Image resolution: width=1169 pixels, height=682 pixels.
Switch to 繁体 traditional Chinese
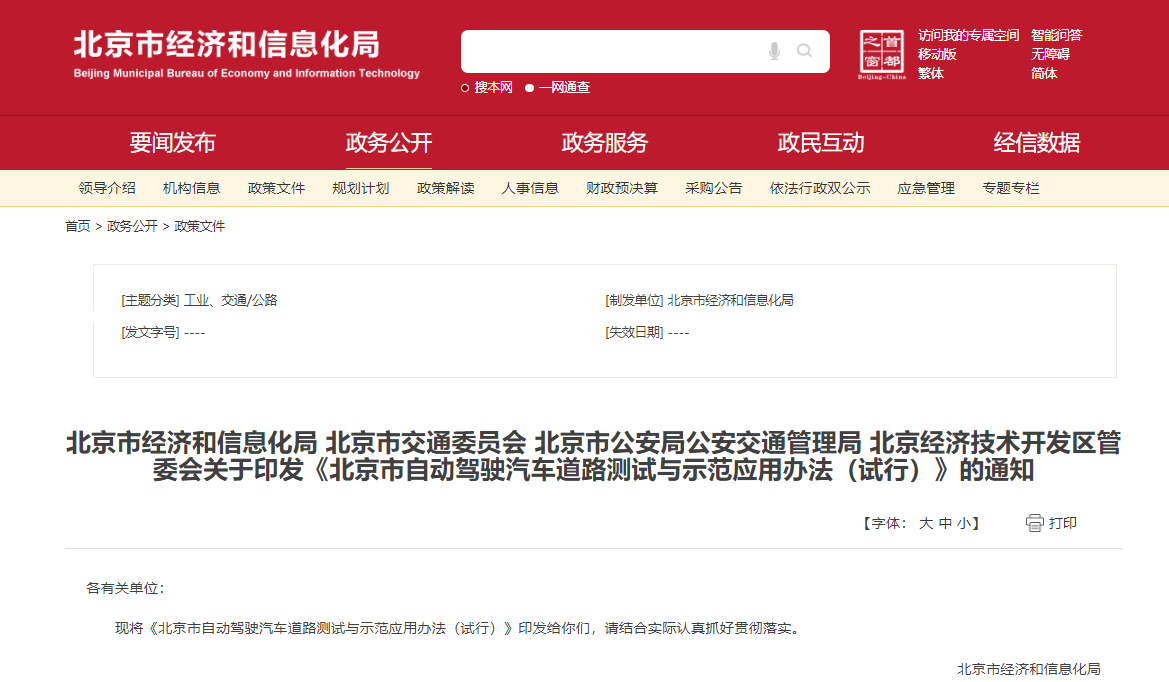[931, 73]
